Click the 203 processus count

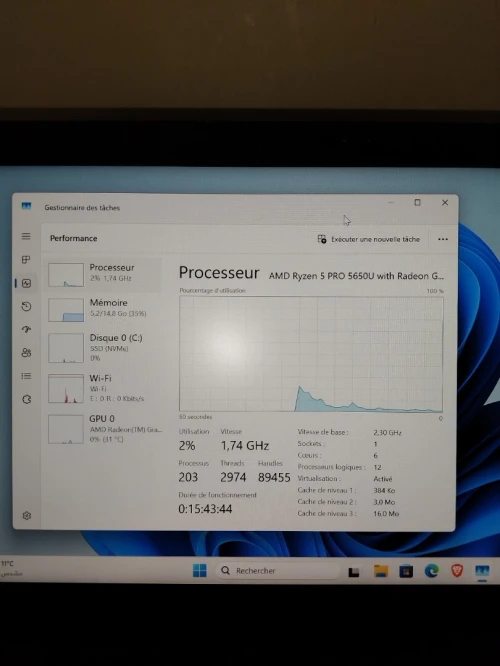pyautogui.click(x=188, y=477)
